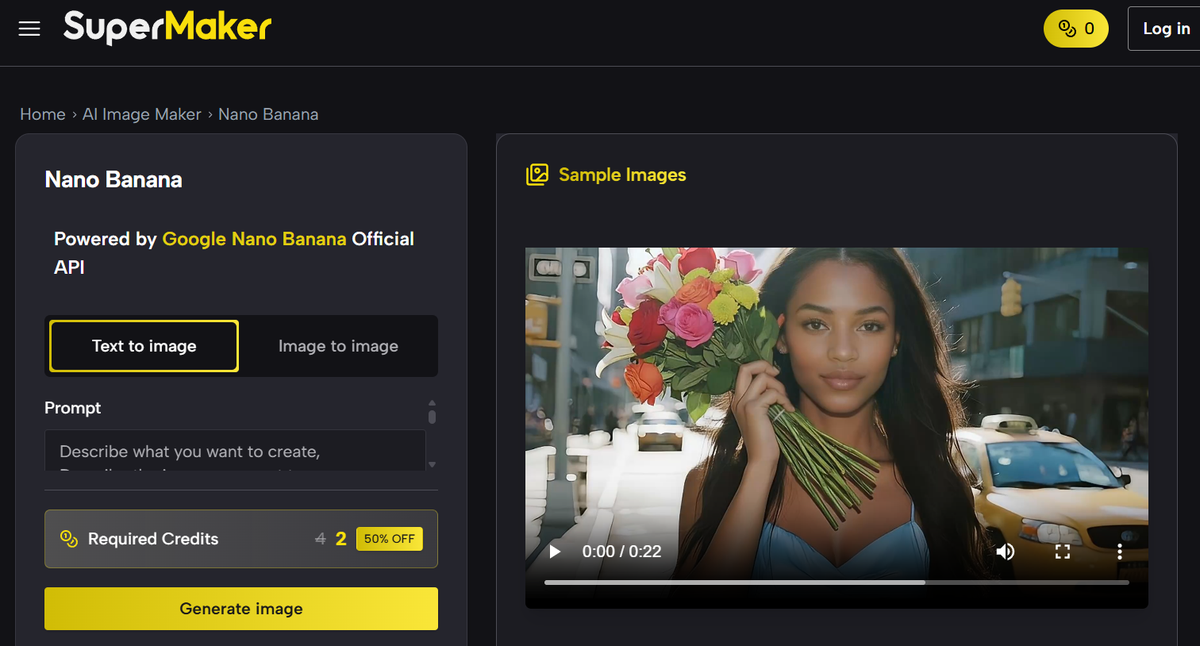Screen dimensions: 1200x646
Task: Click the Generate image button
Action: point(241,608)
